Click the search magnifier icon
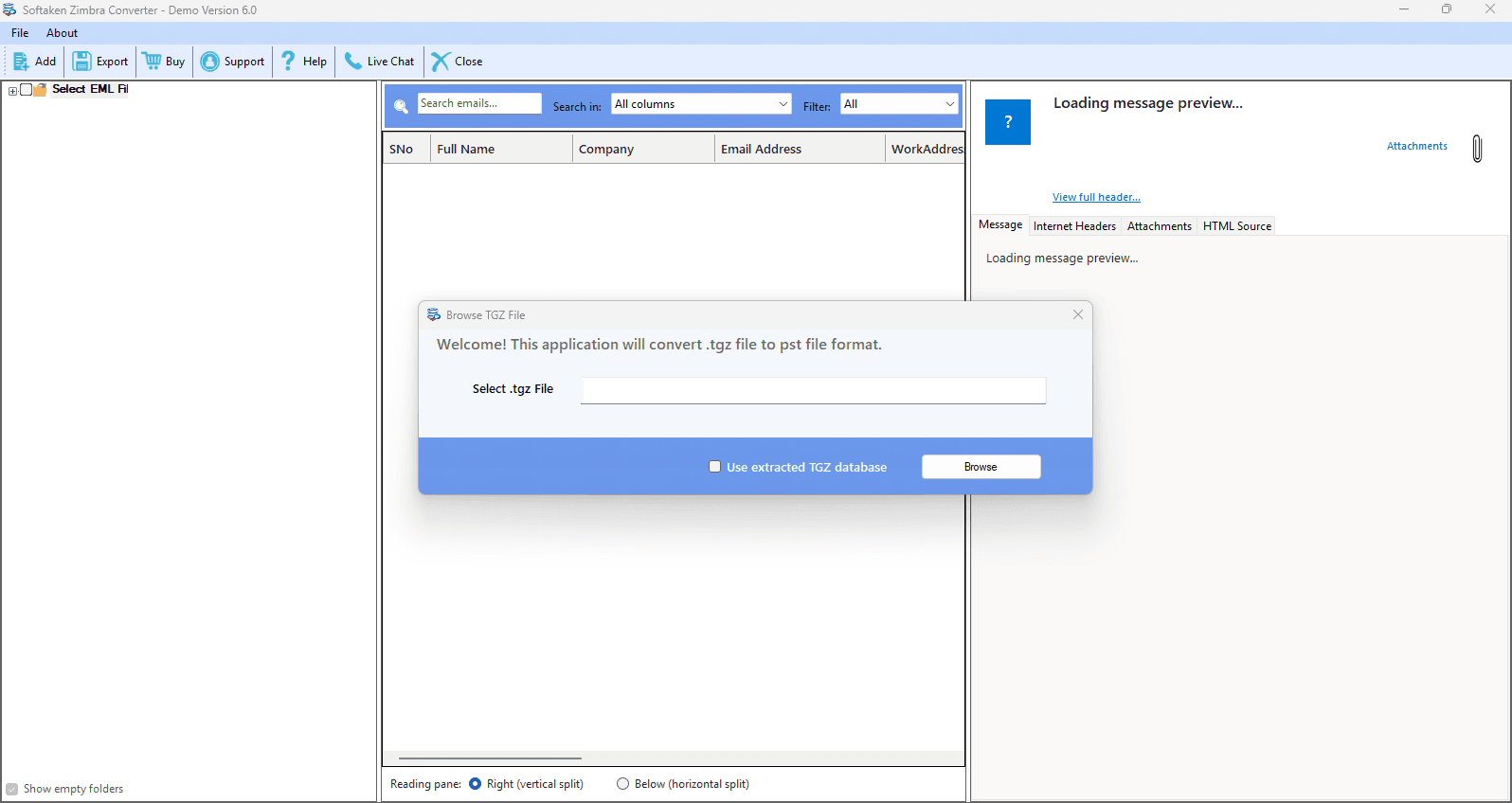Image resolution: width=1512 pixels, height=803 pixels. point(401,106)
